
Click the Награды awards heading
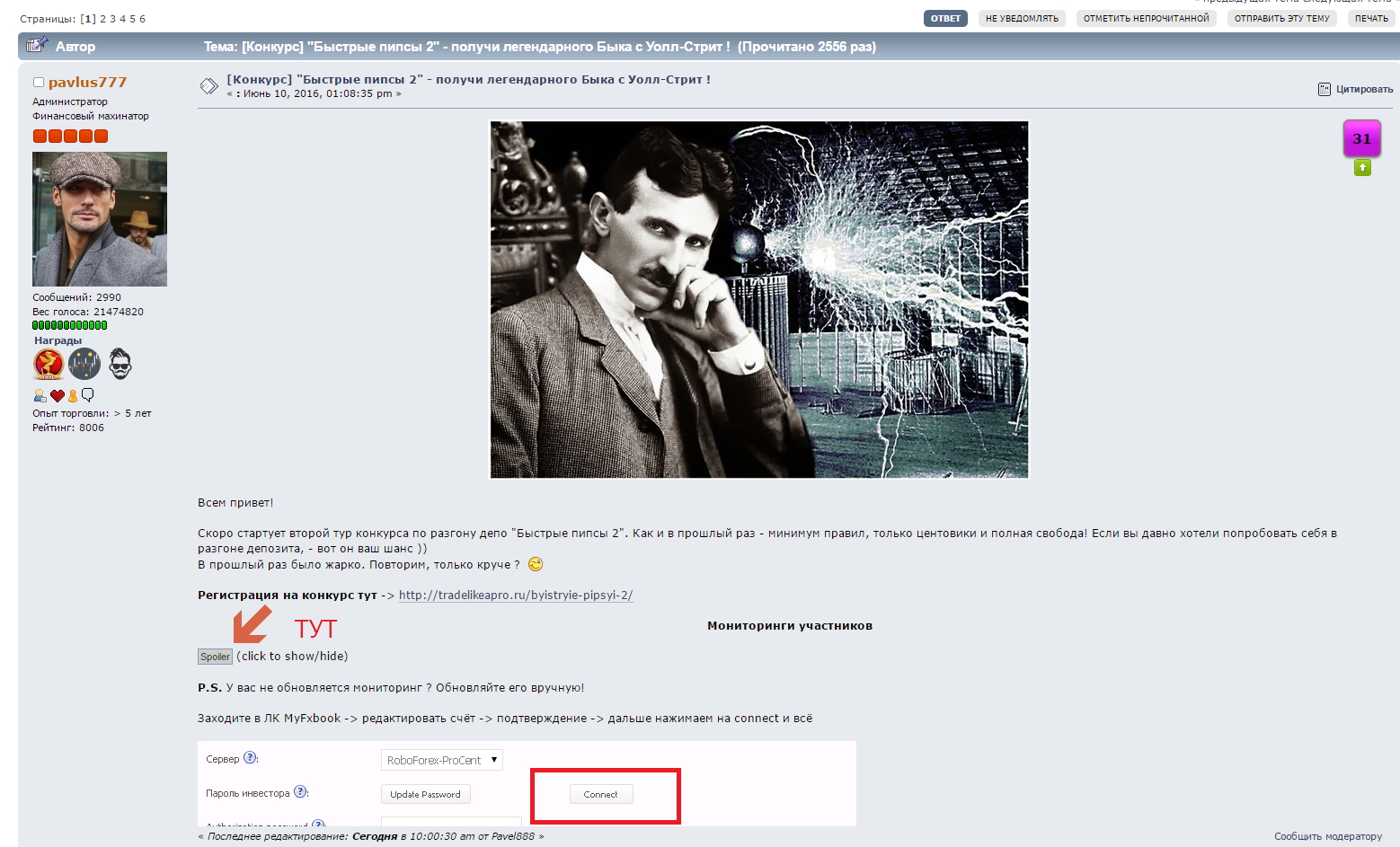tap(58, 340)
